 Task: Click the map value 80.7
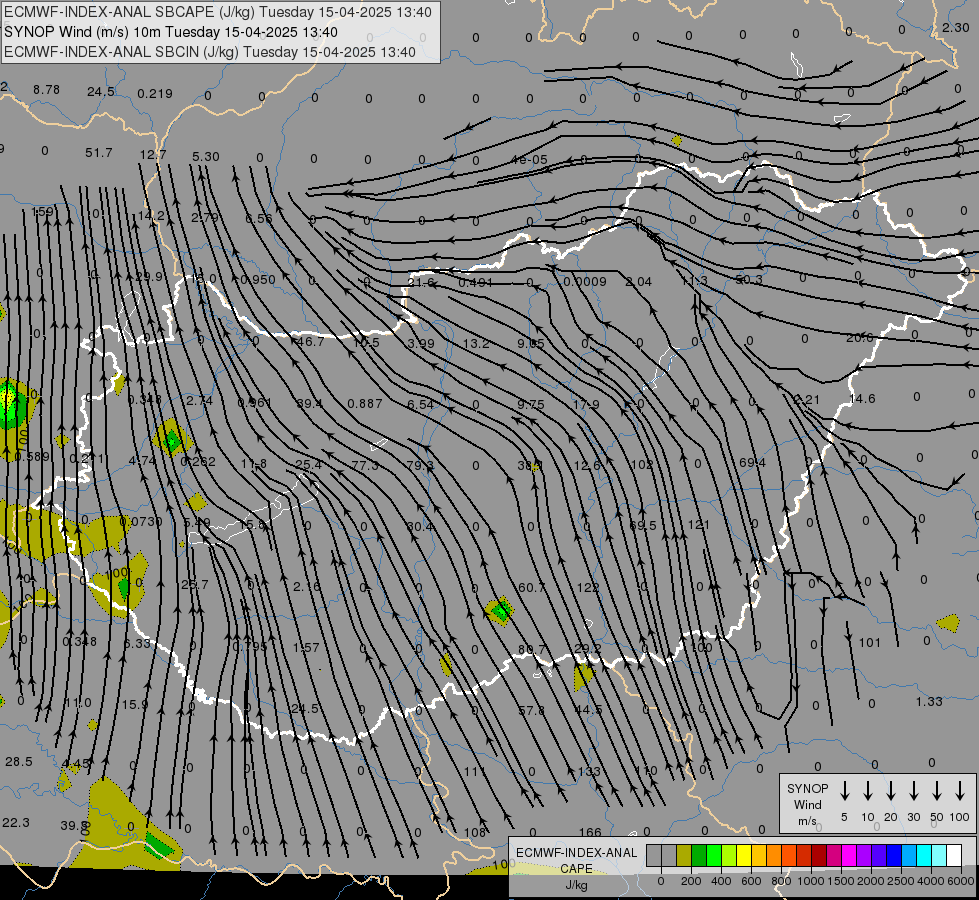coord(531,650)
